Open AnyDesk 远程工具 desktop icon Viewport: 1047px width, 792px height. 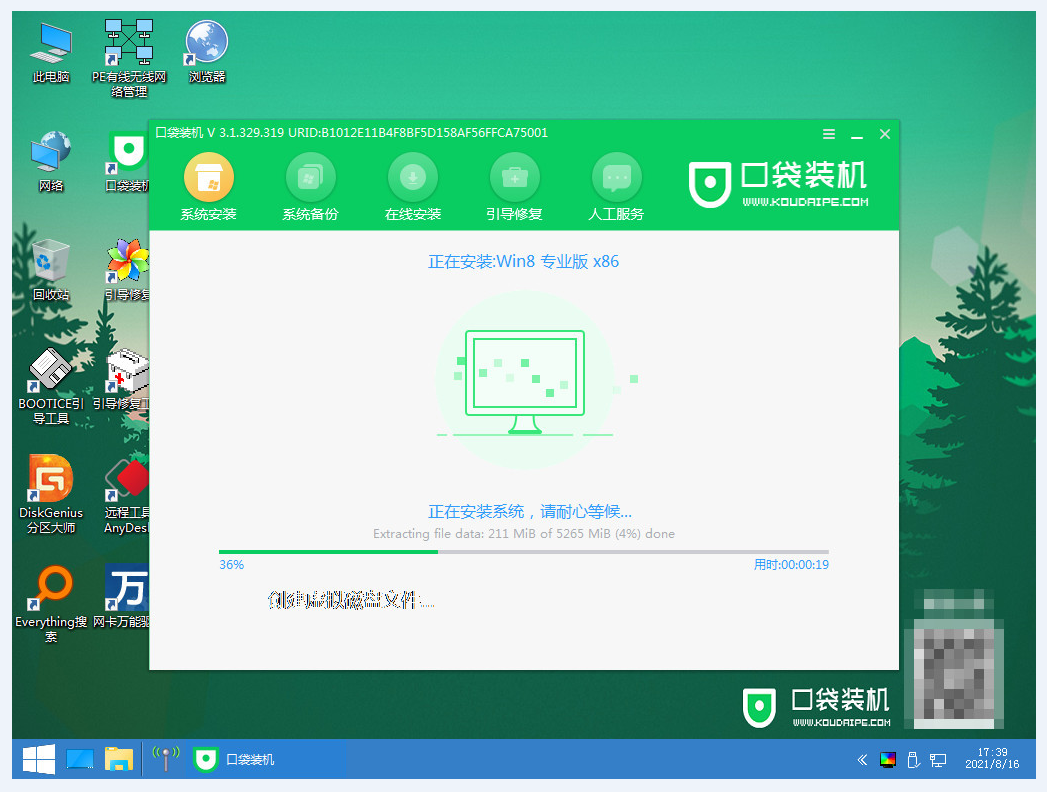126,495
